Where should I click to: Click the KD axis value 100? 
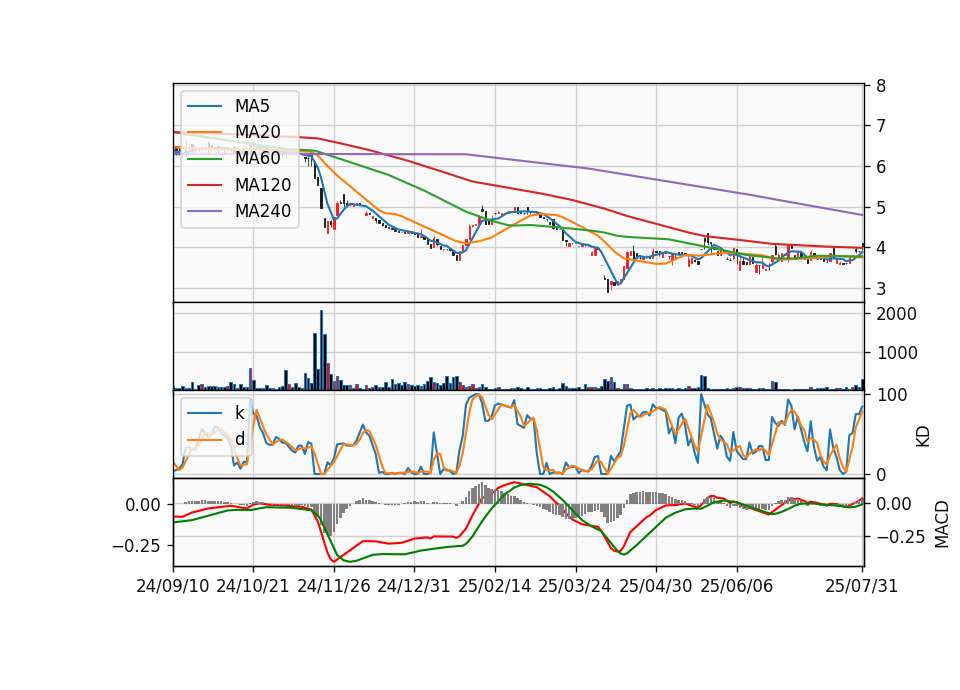[892, 395]
